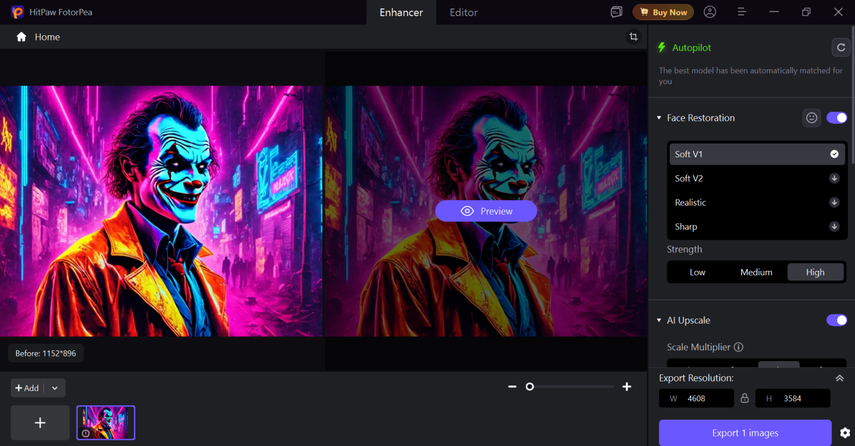The width and height of the screenshot is (855, 446).
Task: Set Strength to High
Action: tap(815, 272)
